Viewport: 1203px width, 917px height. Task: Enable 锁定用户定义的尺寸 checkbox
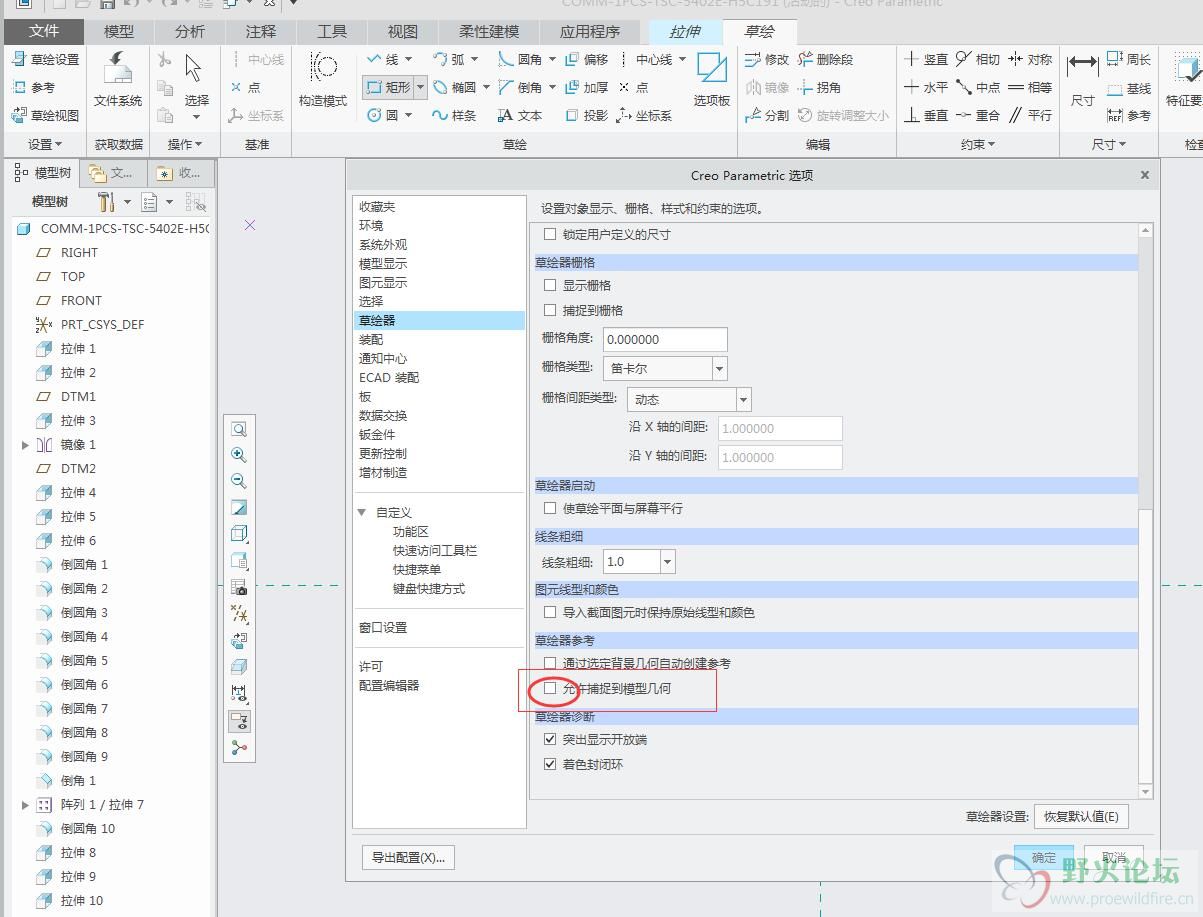tap(549, 234)
